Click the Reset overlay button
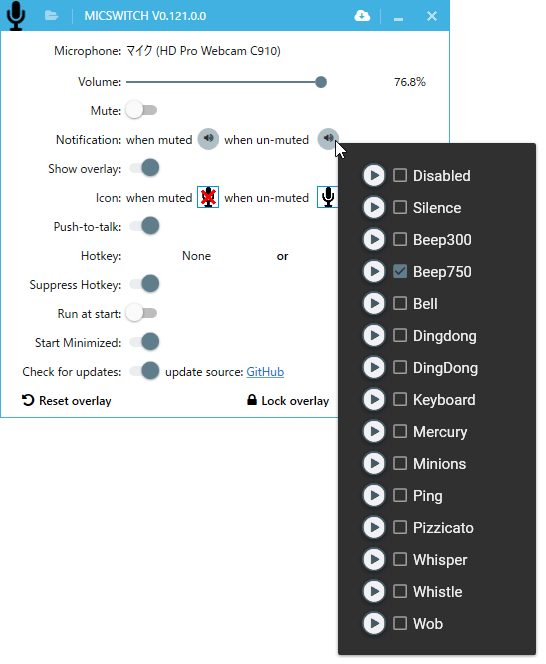 [x=67, y=401]
